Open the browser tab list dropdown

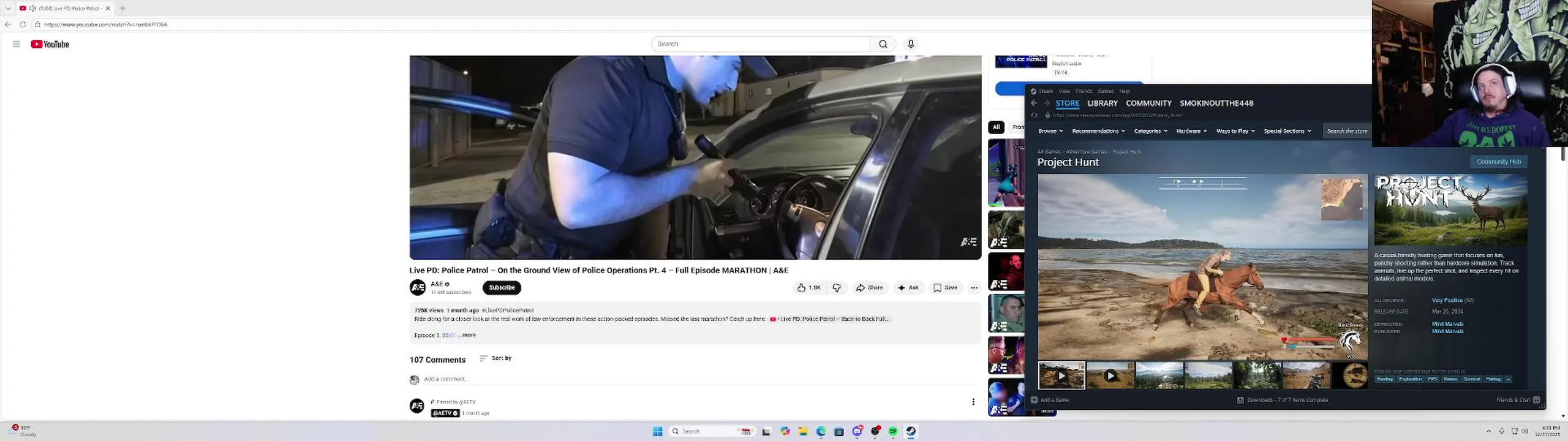pyautogui.click(x=8, y=8)
